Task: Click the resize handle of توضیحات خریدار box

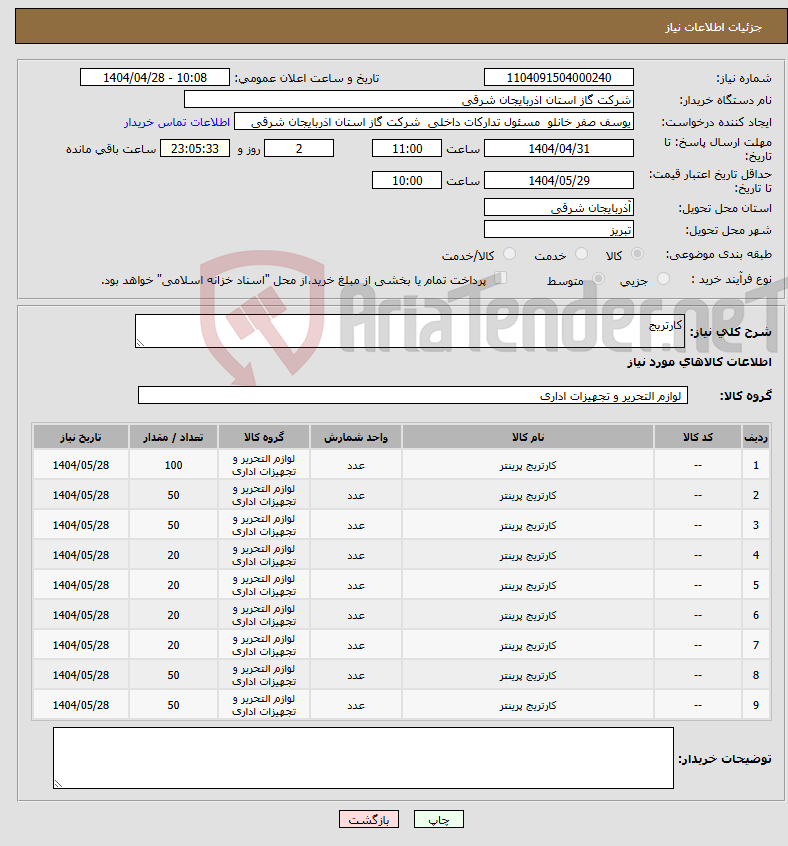Action: pyautogui.click(x=58, y=783)
